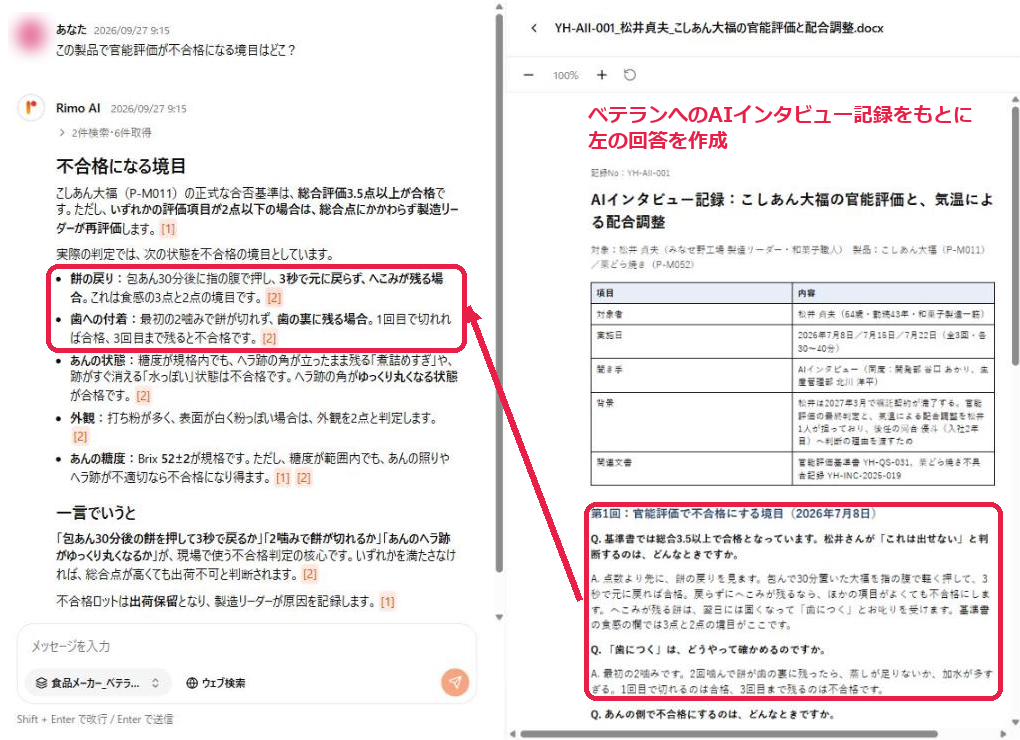Click the document preview horizontal scrollbar
This screenshot has width=1020, height=740.
729,734
